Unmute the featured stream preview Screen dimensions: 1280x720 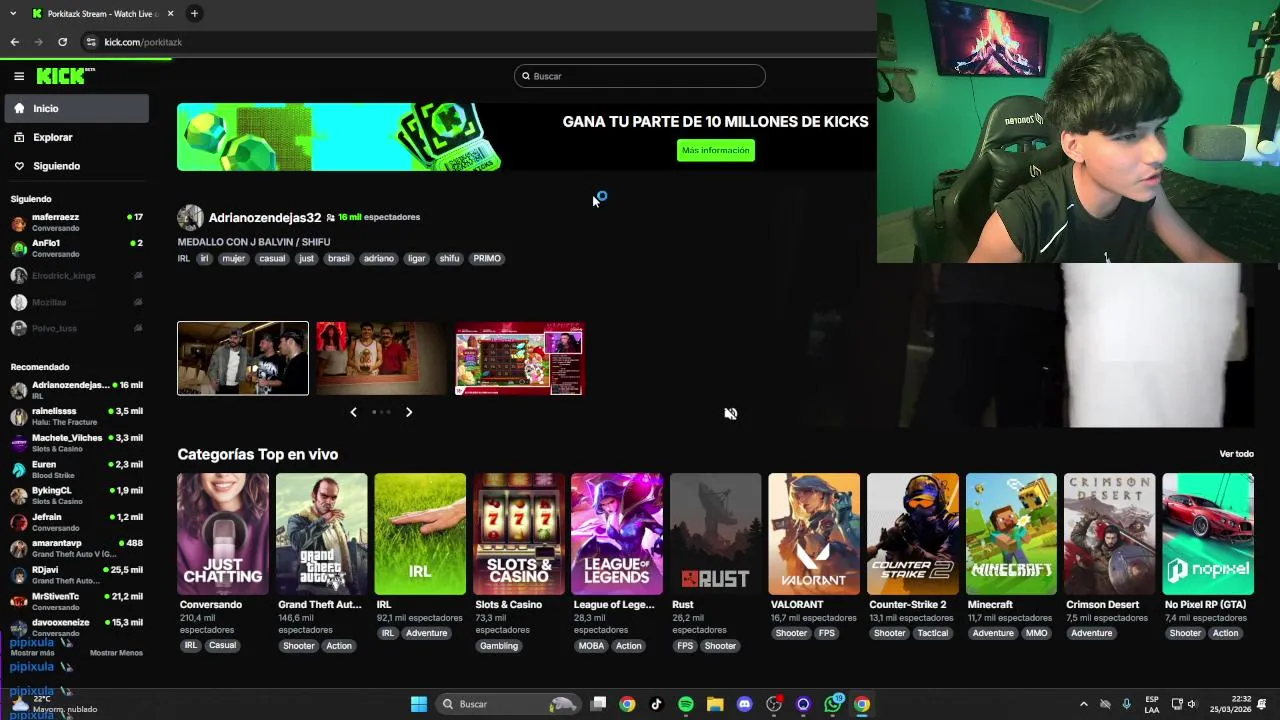click(731, 414)
